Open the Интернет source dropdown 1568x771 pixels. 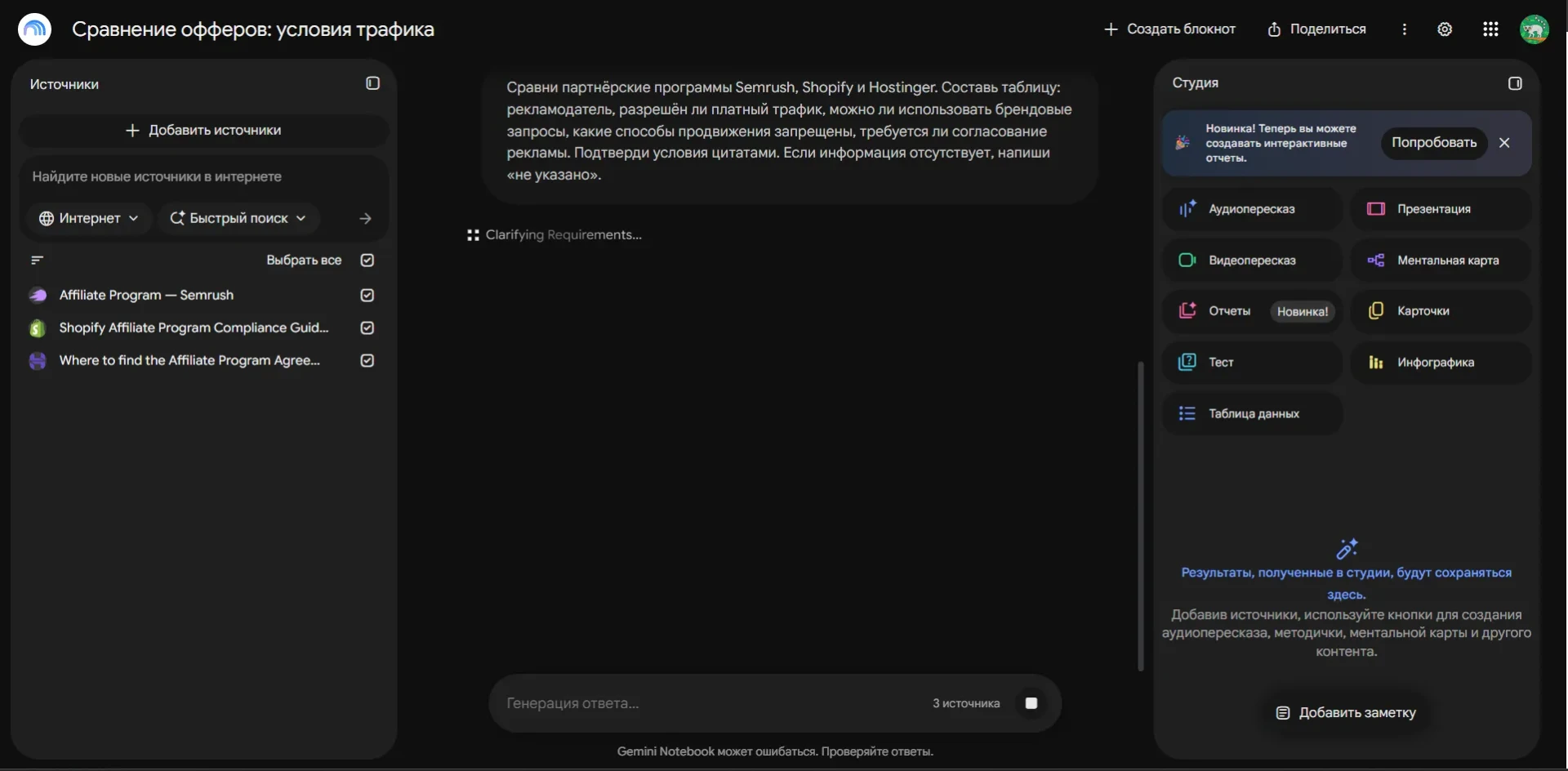[x=89, y=218]
